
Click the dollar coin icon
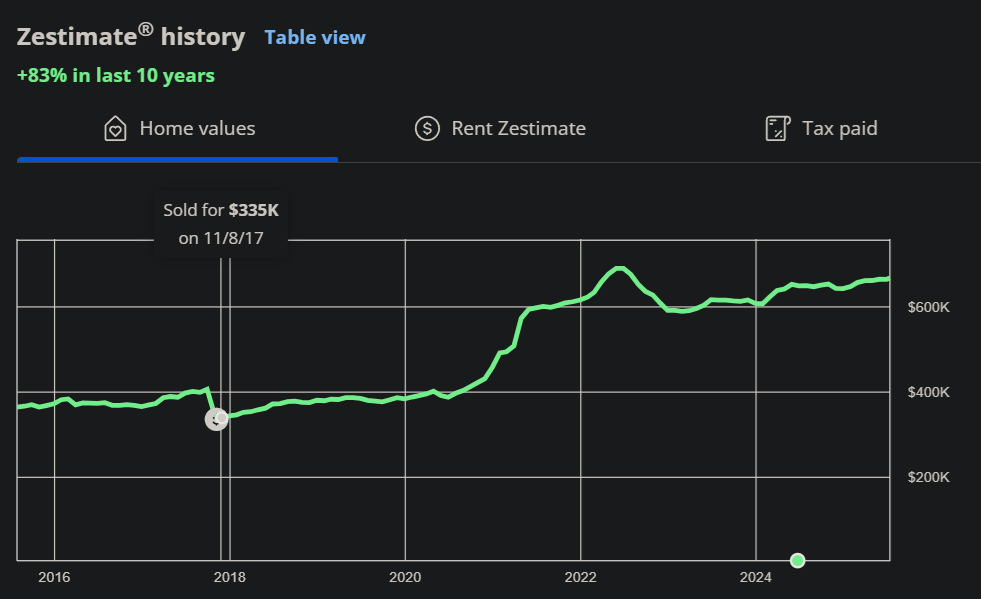(x=427, y=129)
